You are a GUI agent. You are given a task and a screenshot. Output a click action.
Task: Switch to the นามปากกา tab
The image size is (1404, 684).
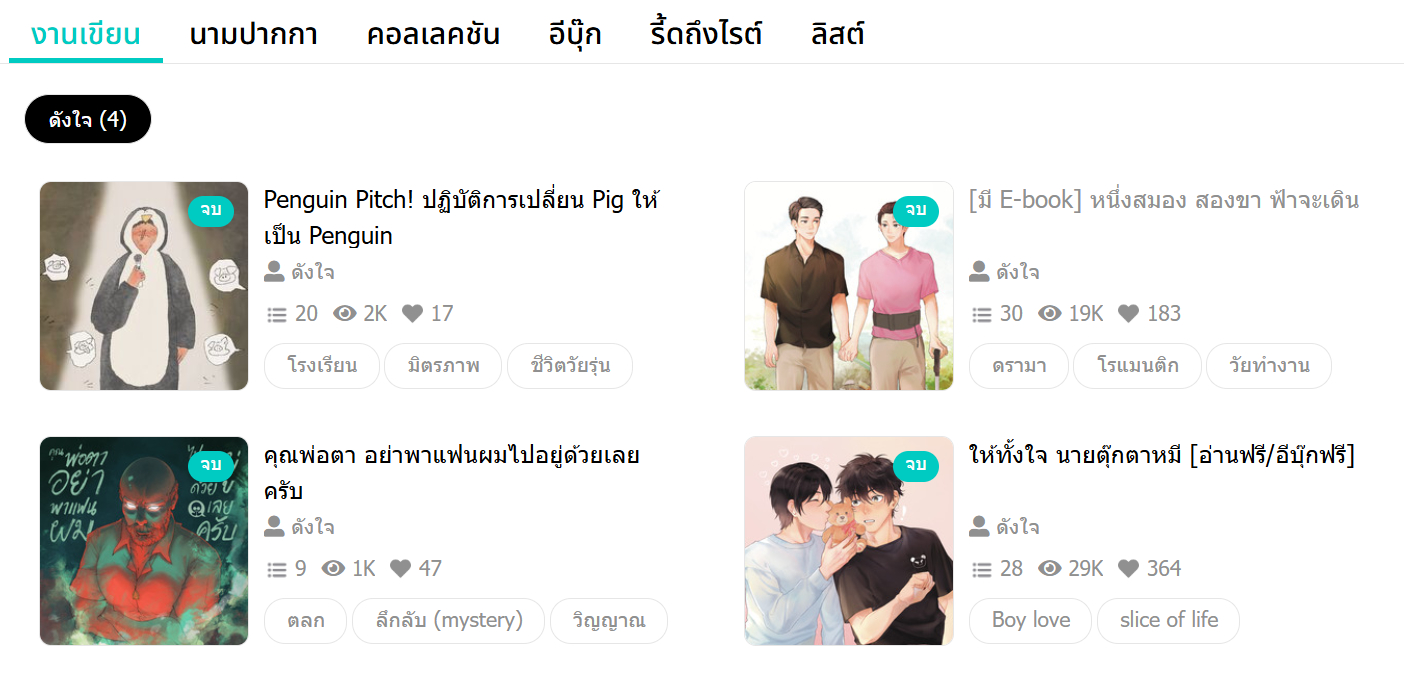pyautogui.click(x=253, y=35)
